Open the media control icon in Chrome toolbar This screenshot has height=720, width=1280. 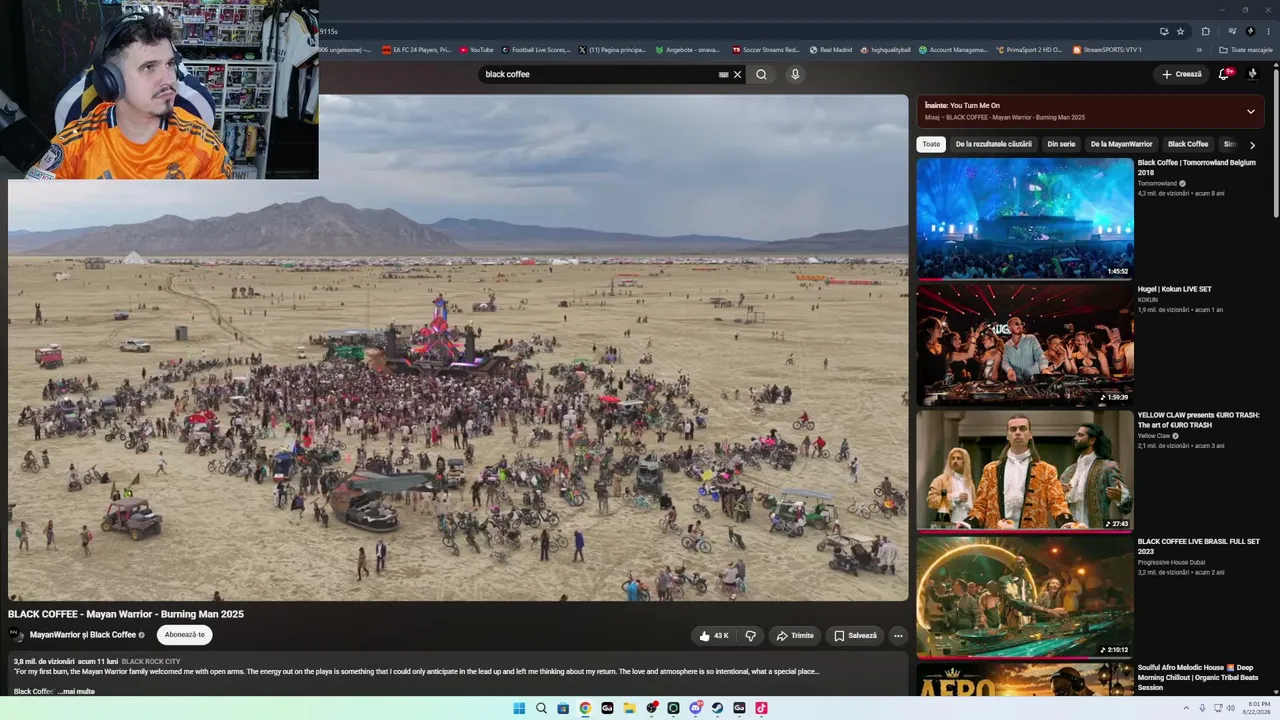pos(1232,31)
